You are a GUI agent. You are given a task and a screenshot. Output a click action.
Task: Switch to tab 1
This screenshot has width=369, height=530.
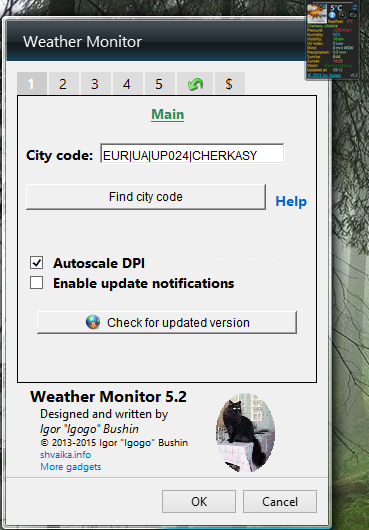pyautogui.click(x=31, y=83)
